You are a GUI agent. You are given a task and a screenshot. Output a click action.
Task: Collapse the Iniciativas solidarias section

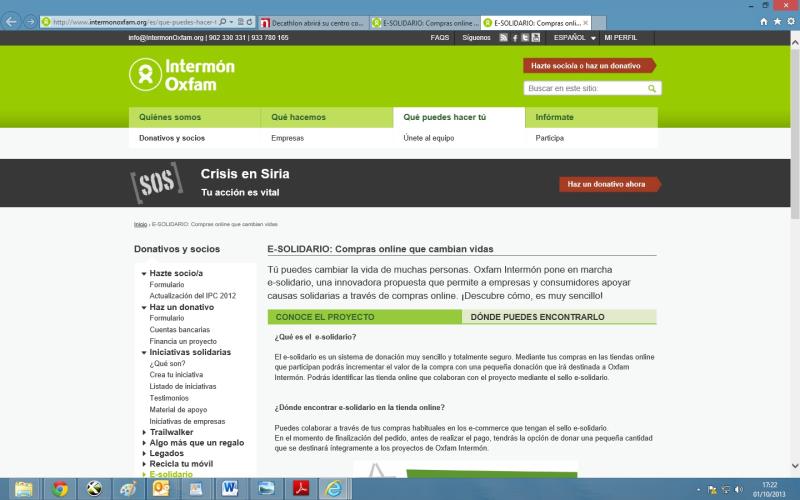tap(144, 353)
